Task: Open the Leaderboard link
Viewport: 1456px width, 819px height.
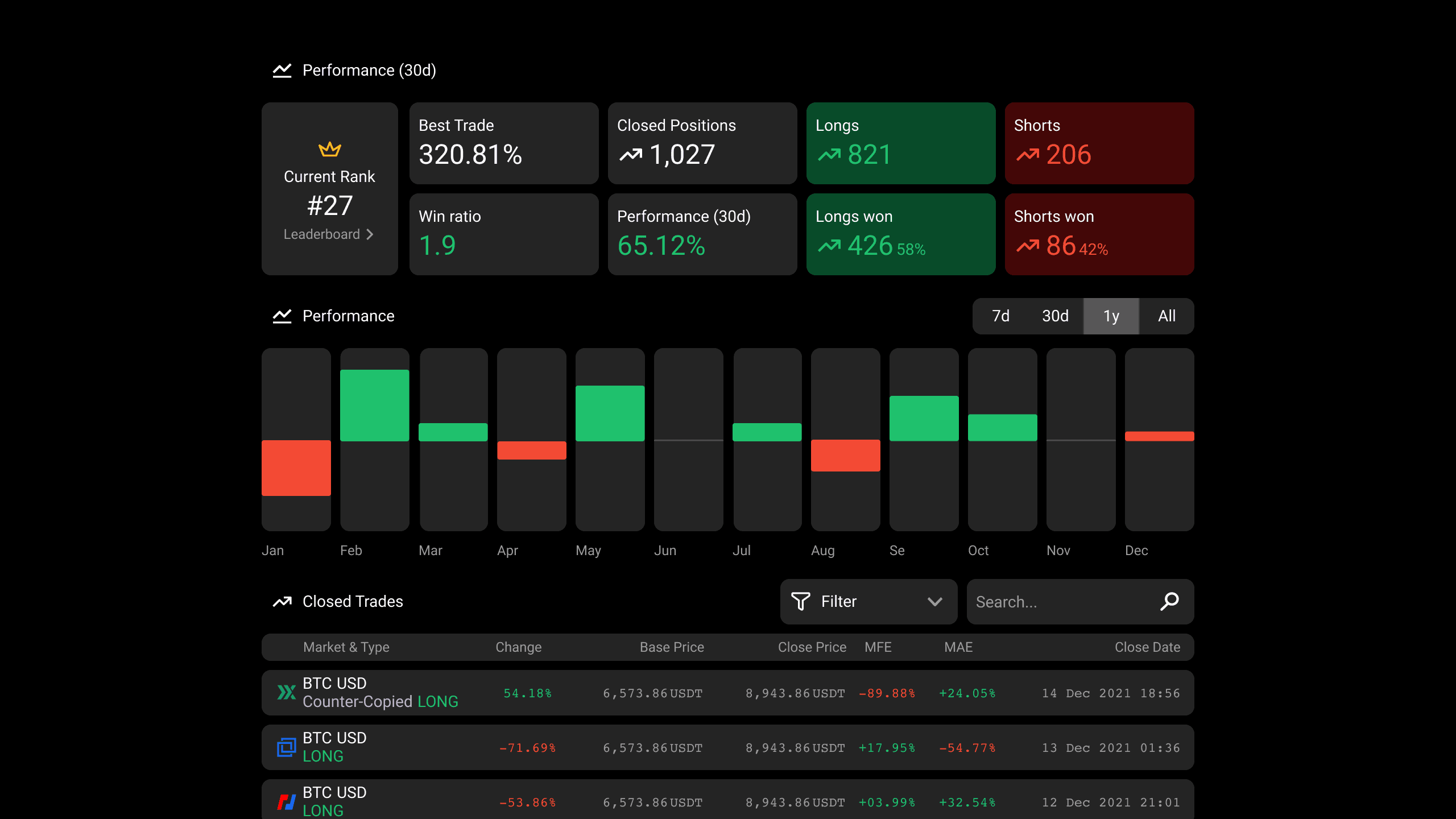Action: [x=329, y=234]
